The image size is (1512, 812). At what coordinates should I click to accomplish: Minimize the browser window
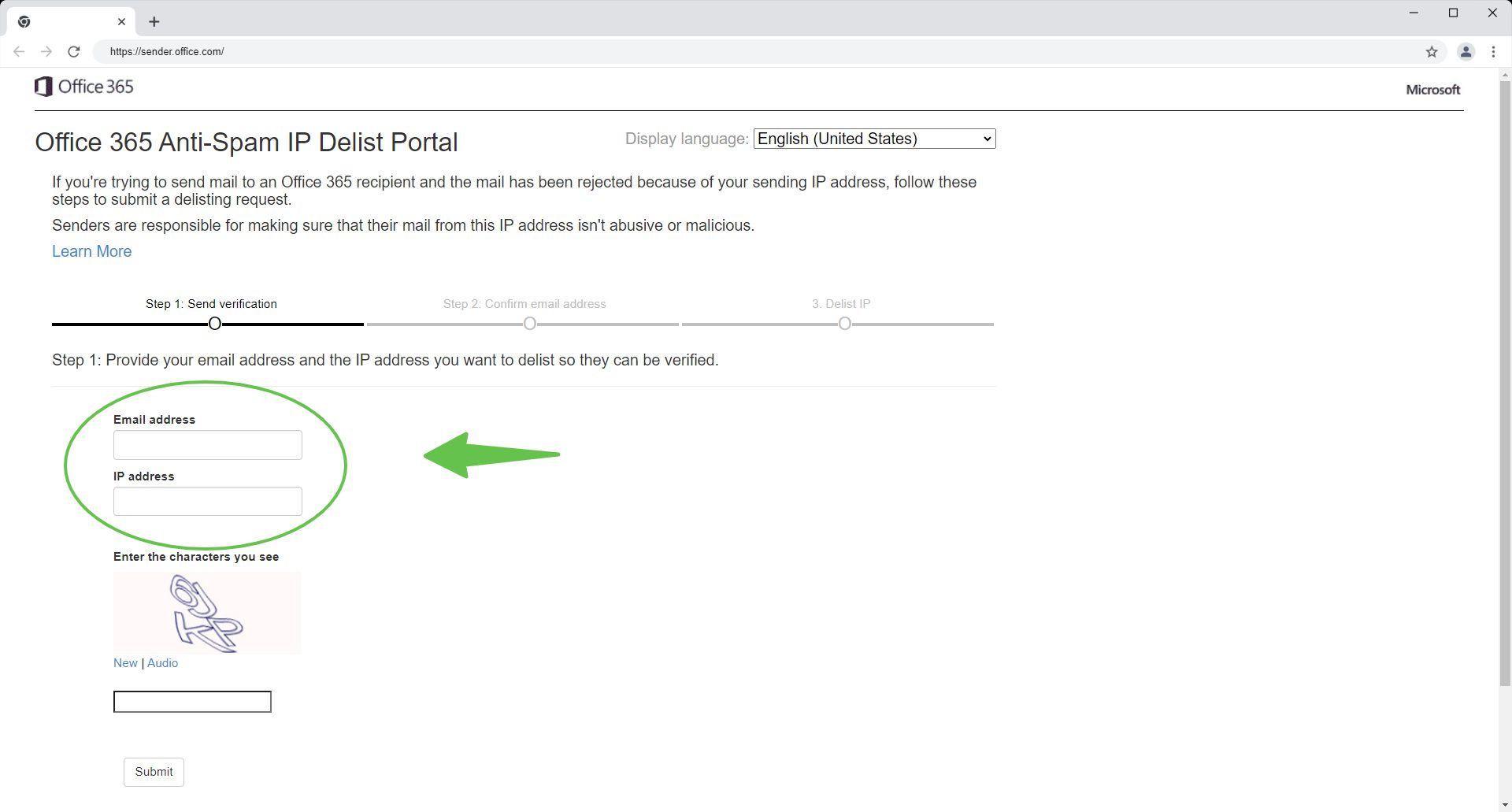1414,13
